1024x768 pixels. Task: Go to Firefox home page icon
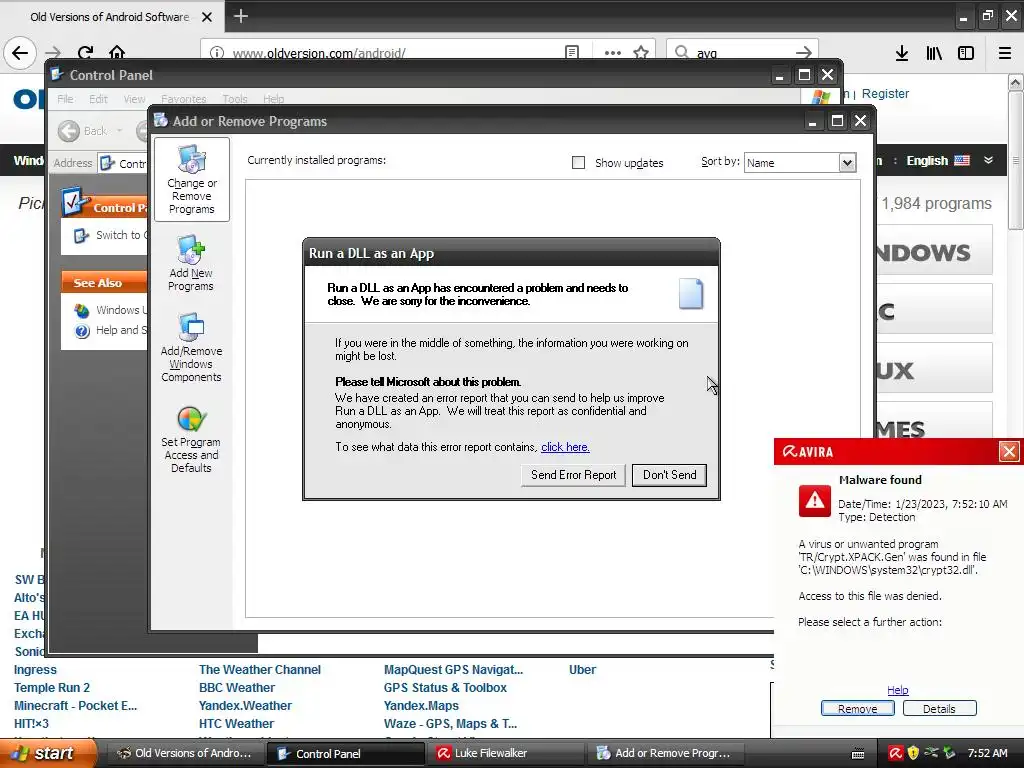[x=117, y=52]
